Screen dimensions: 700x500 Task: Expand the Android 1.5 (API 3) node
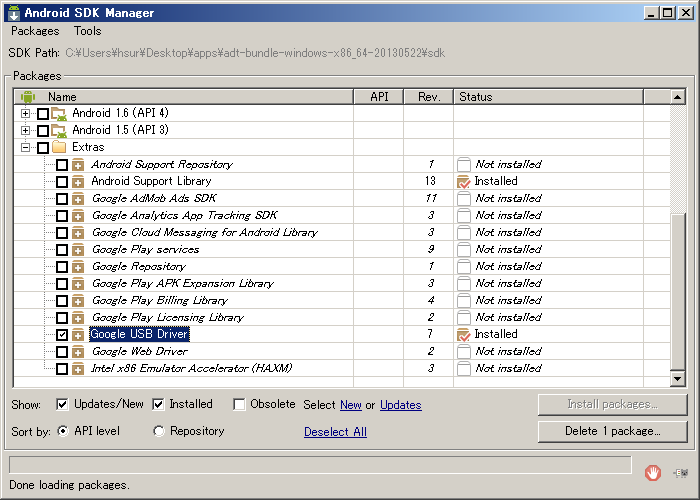pos(26,131)
